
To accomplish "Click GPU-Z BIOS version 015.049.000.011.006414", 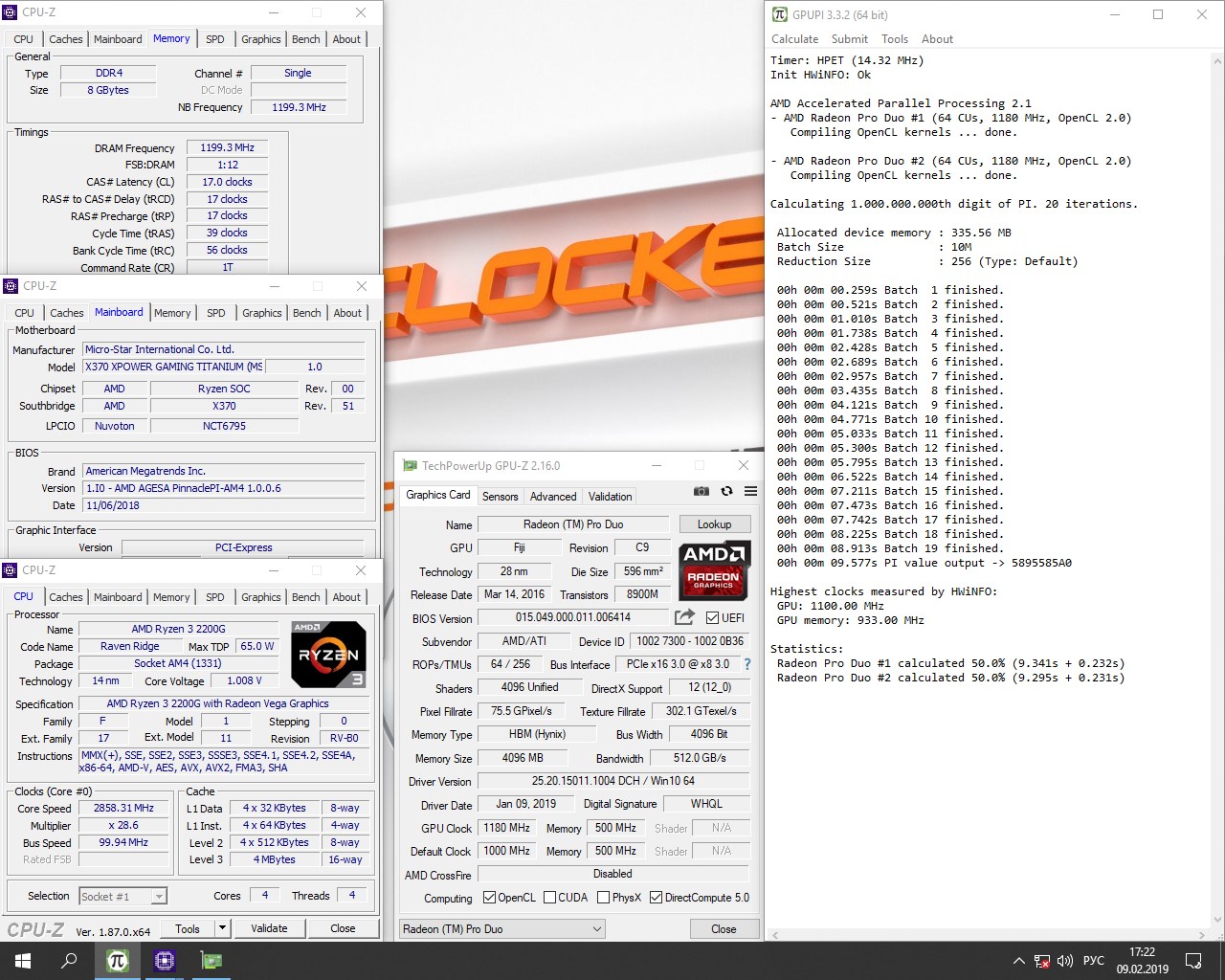I will (573, 618).
